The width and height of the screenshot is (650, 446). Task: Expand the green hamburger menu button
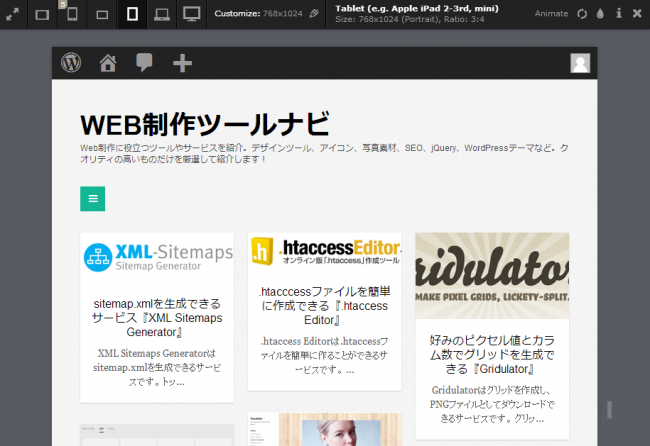(92, 199)
